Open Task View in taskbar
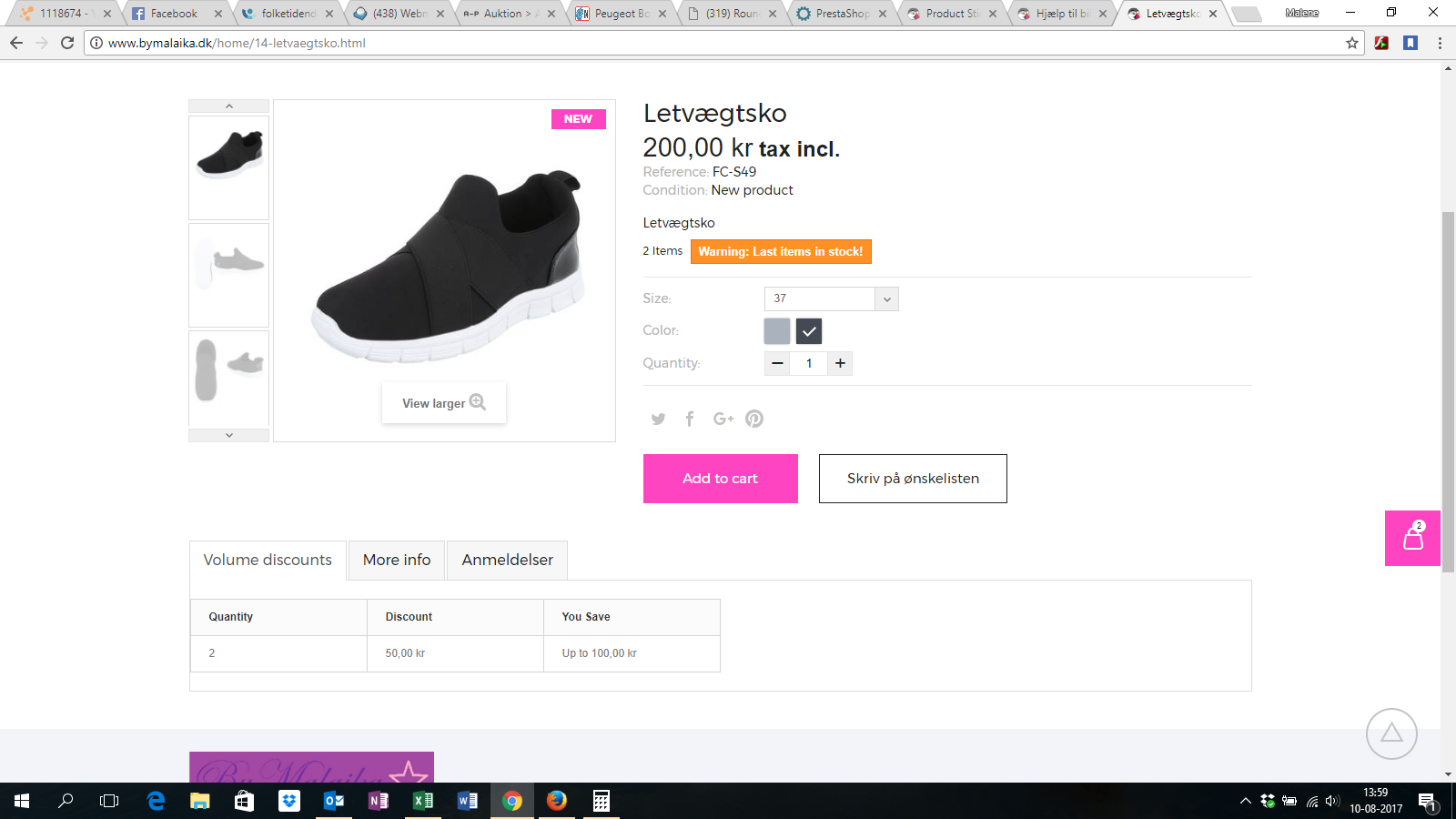The image size is (1456, 819). coord(109,801)
